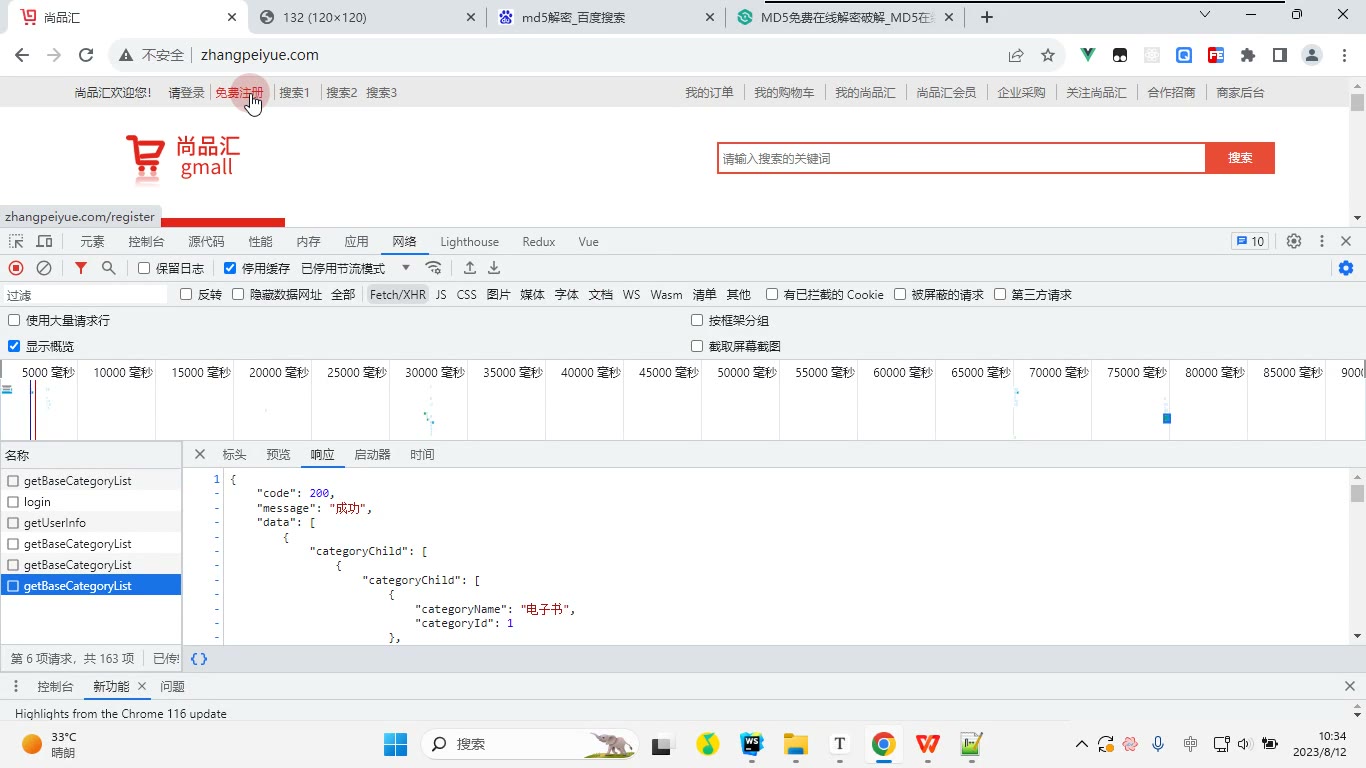Open the Lighthouse DevTools tab

click(469, 242)
